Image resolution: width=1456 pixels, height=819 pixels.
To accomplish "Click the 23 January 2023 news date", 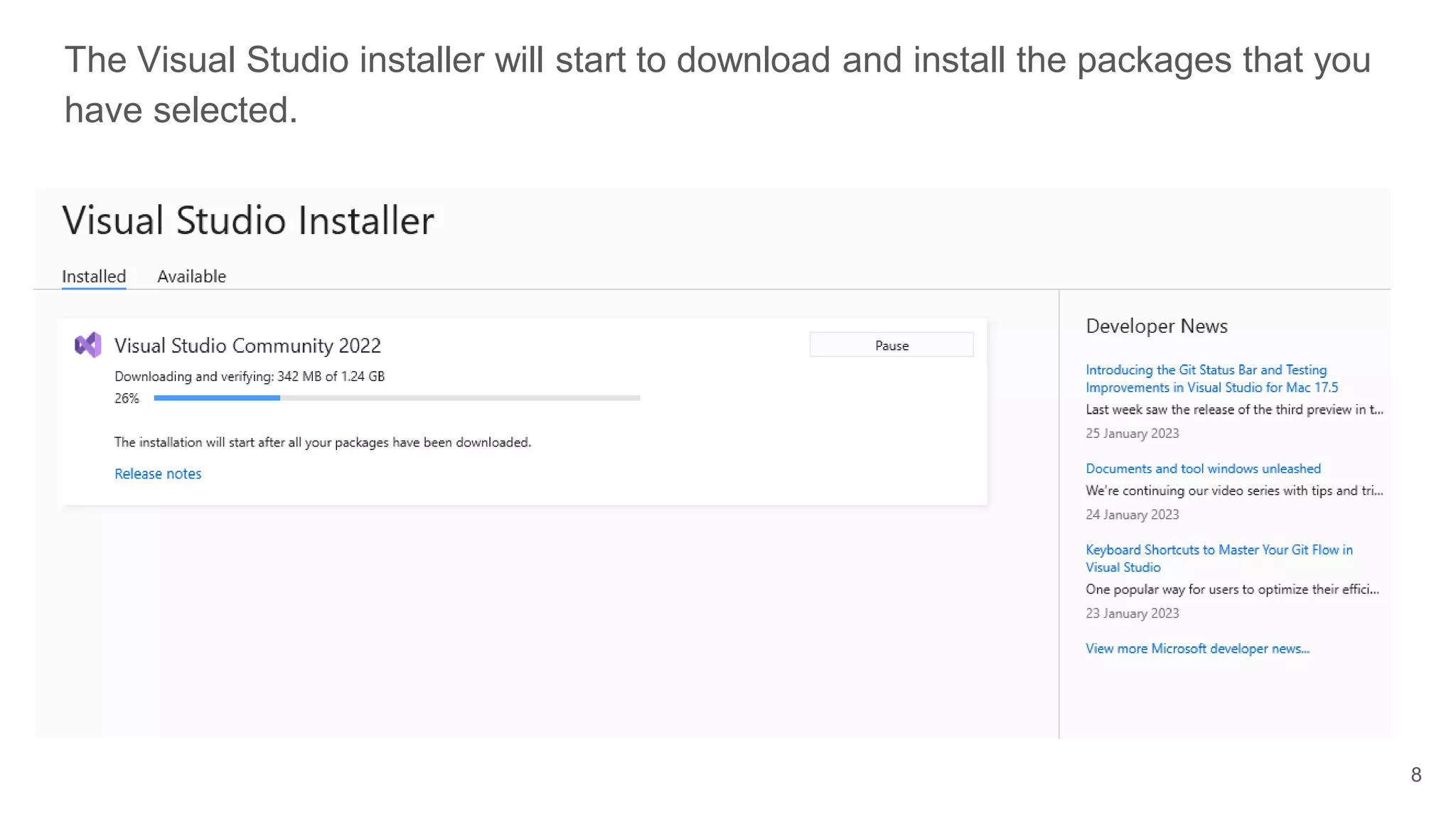I will coord(1132,614).
